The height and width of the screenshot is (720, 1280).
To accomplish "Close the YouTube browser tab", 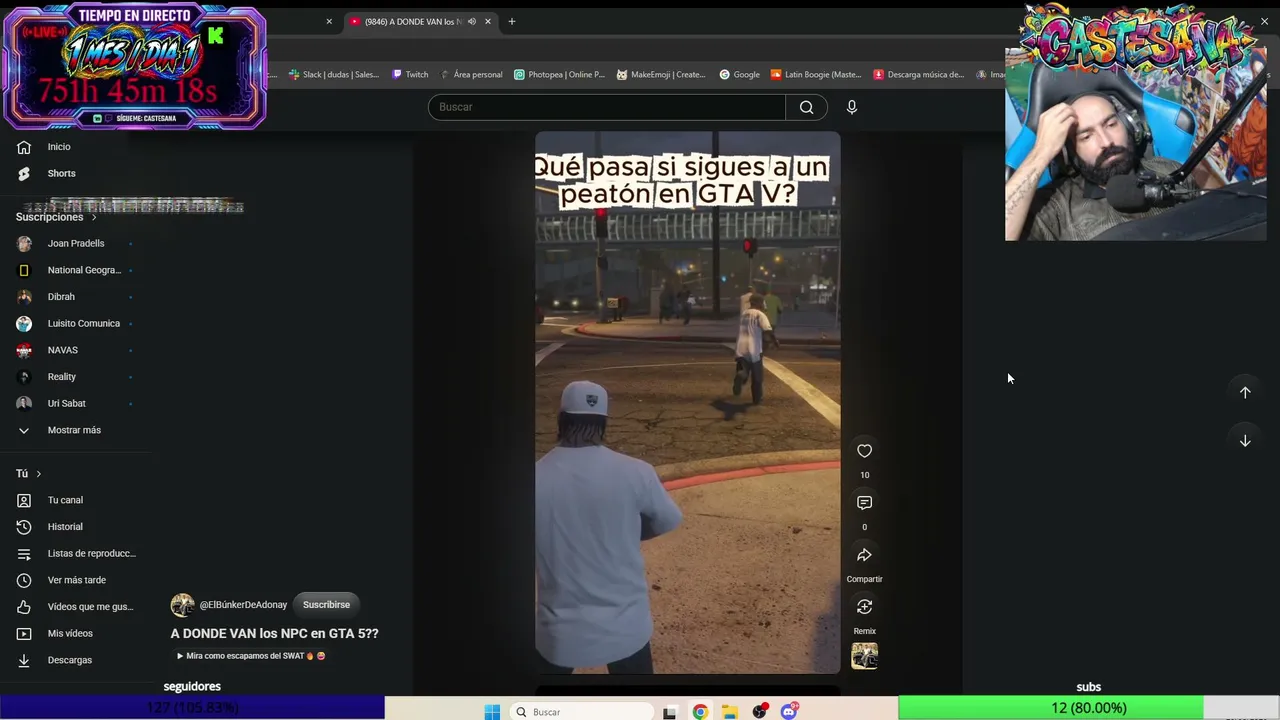I will [488, 21].
